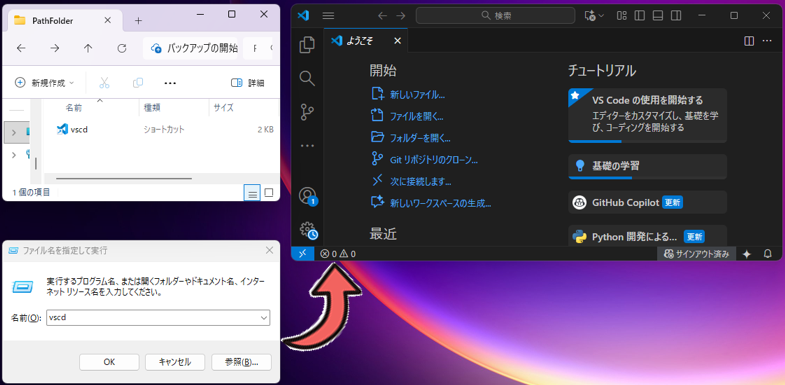Open VS Code の使用を開始する walkthrough
The image size is (785, 385).
click(x=647, y=115)
